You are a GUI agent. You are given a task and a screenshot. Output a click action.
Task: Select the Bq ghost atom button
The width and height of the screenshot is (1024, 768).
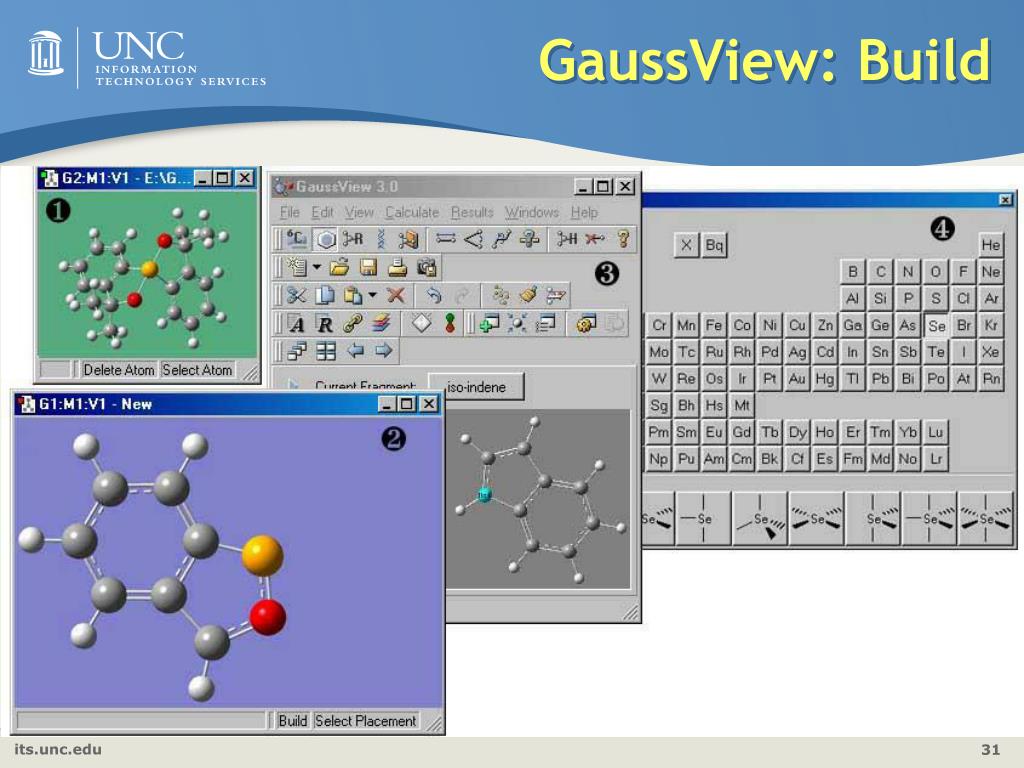click(x=714, y=245)
